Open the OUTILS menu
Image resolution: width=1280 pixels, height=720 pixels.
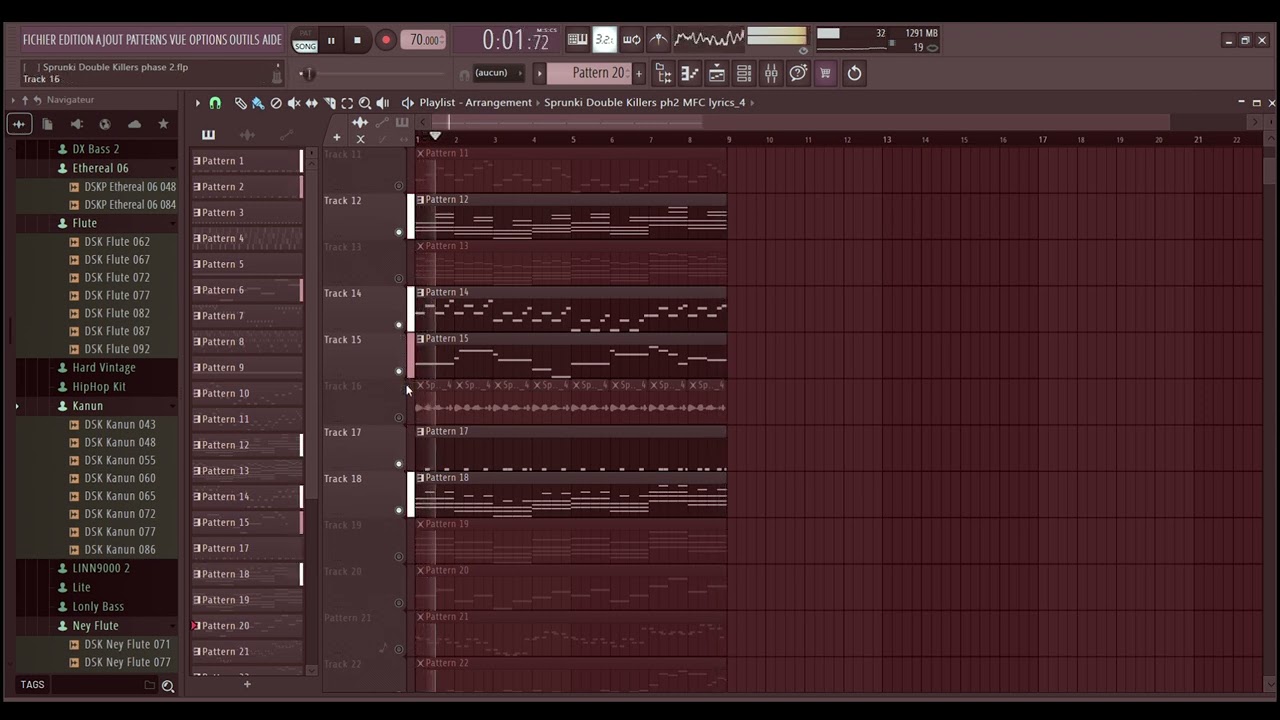coord(244,40)
